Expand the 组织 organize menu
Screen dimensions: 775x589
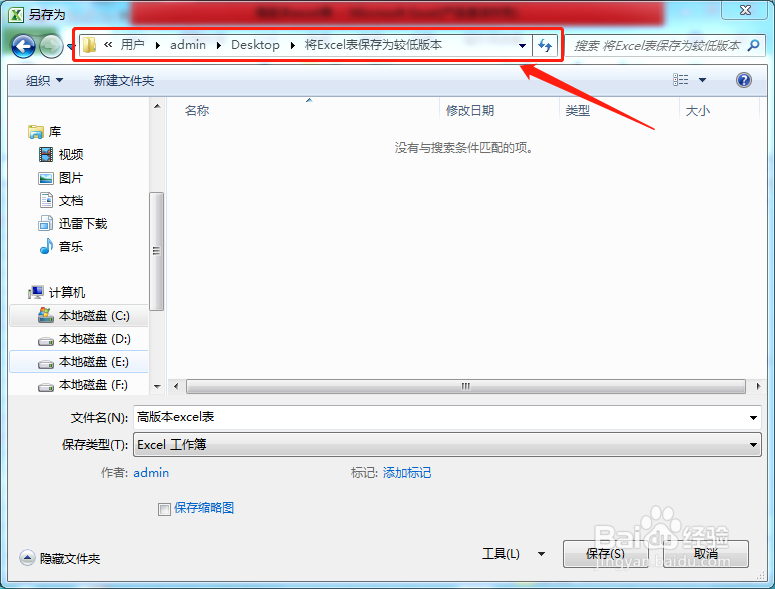[x=44, y=81]
